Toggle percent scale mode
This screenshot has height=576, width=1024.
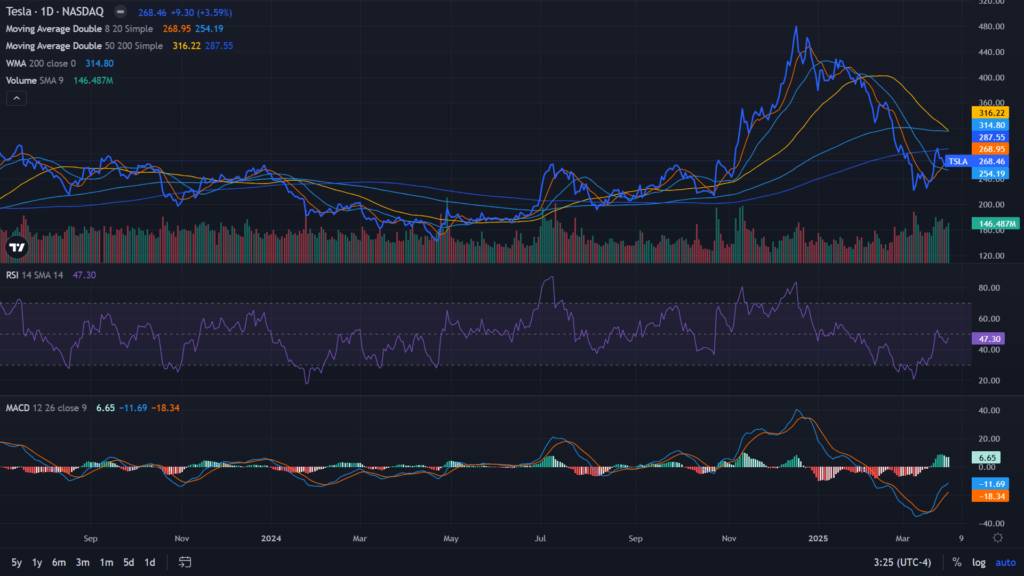[957, 562]
